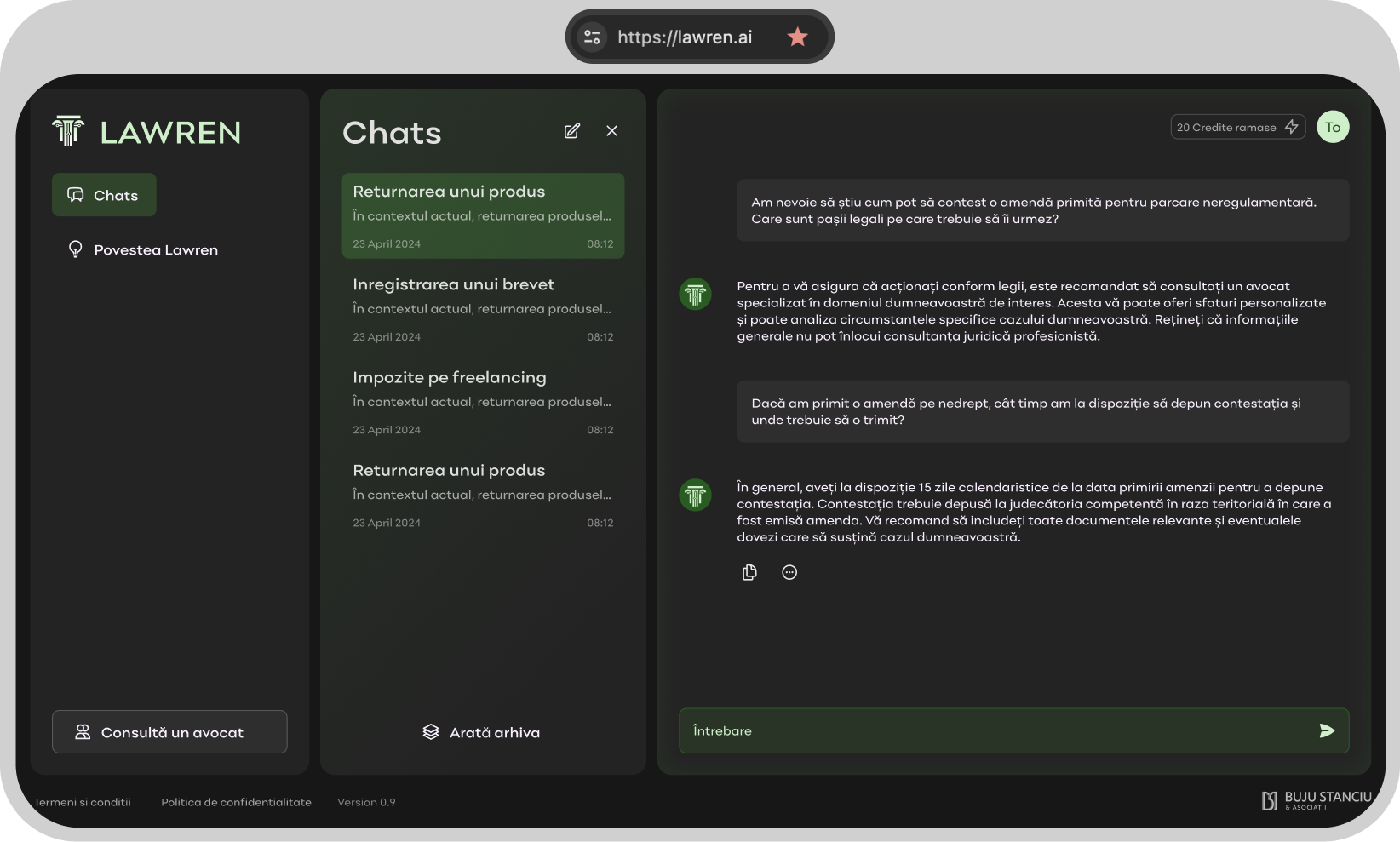The height and width of the screenshot is (842, 1400).
Task: Open more options below the last answer
Action: [x=789, y=572]
